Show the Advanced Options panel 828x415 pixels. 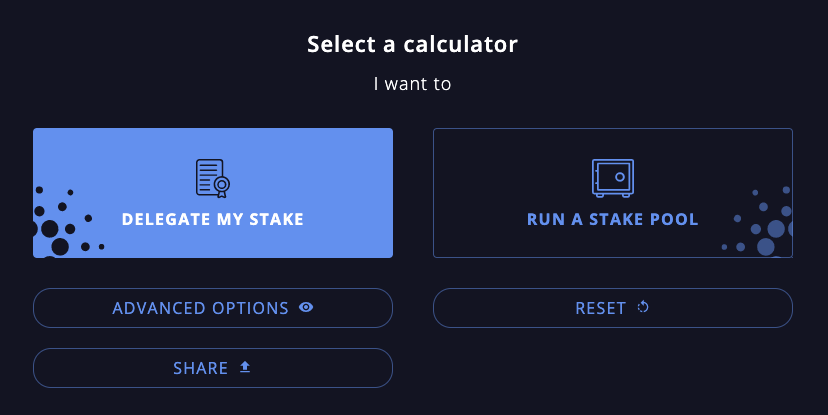click(x=213, y=308)
